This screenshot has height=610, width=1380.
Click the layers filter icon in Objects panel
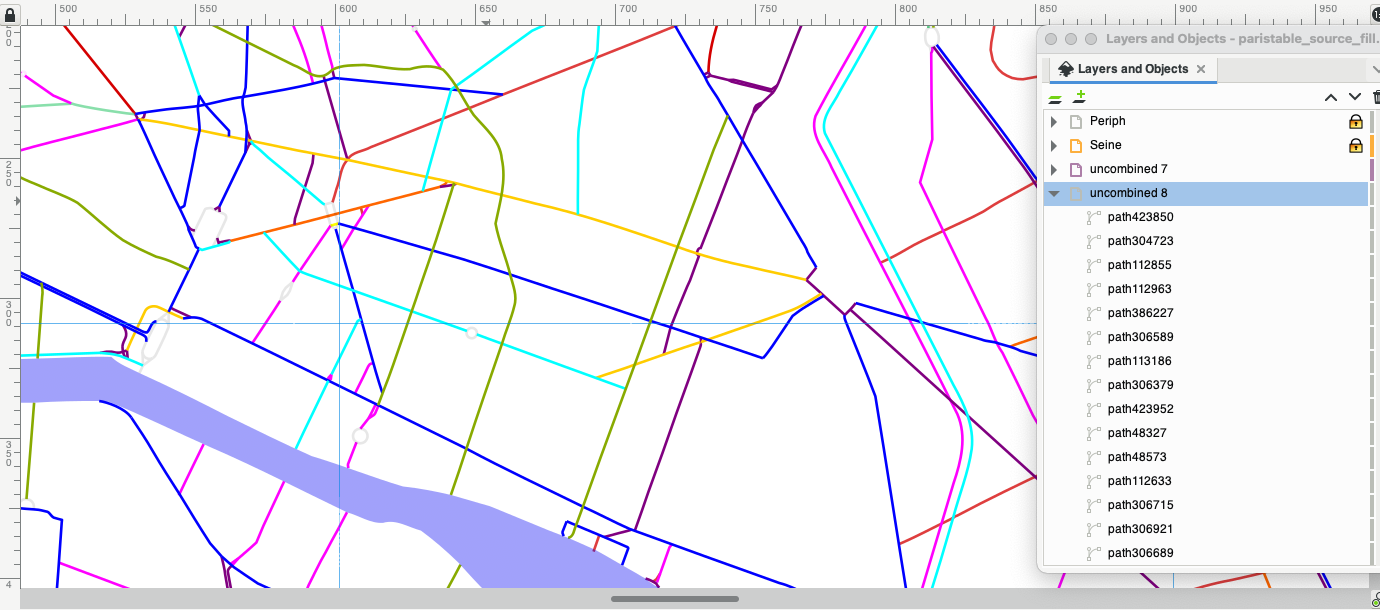coord(1053,97)
